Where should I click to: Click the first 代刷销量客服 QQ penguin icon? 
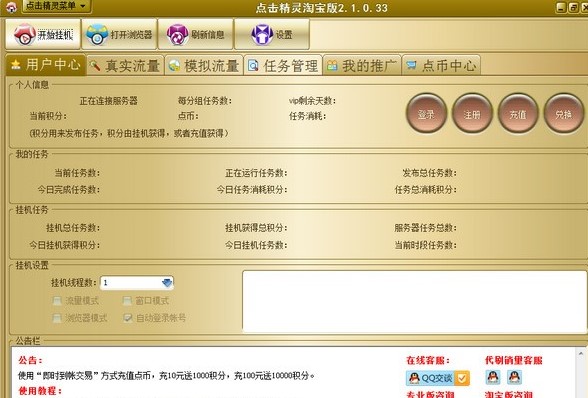(493, 377)
